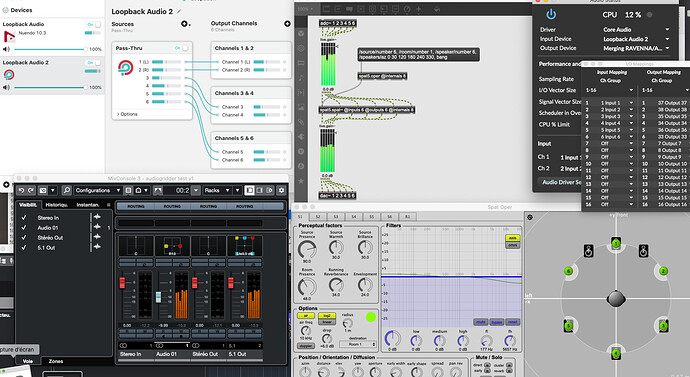
Task: Mute Loopback Audio 2 via its speaker icon
Action: [6, 88]
